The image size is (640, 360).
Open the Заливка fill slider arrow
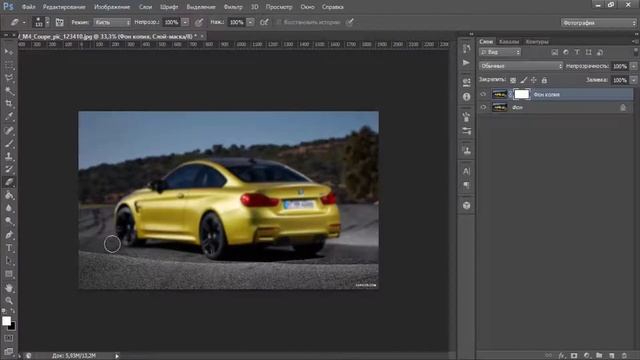click(x=633, y=80)
